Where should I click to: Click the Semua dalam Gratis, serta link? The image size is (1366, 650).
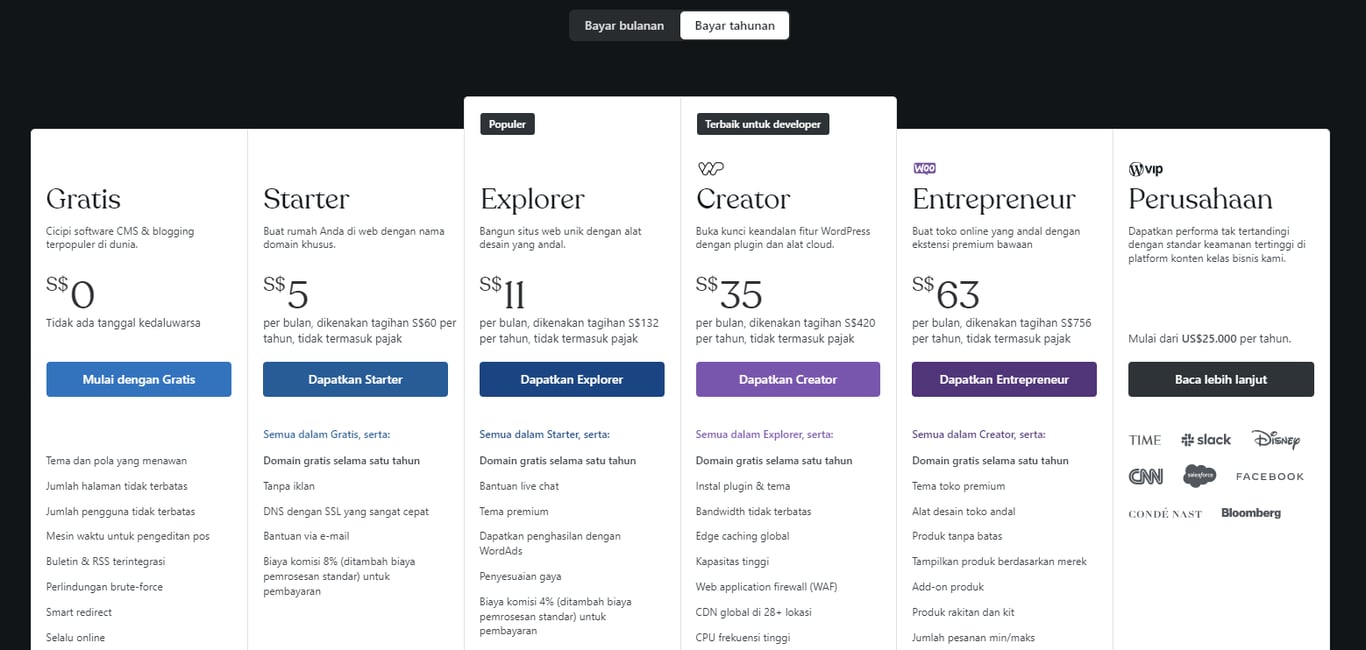(326, 434)
